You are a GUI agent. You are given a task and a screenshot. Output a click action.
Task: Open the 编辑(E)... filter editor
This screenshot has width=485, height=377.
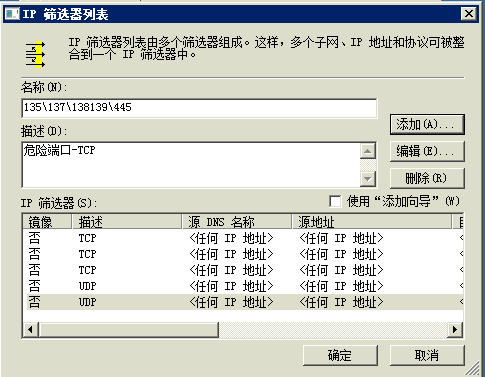click(x=427, y=151)
